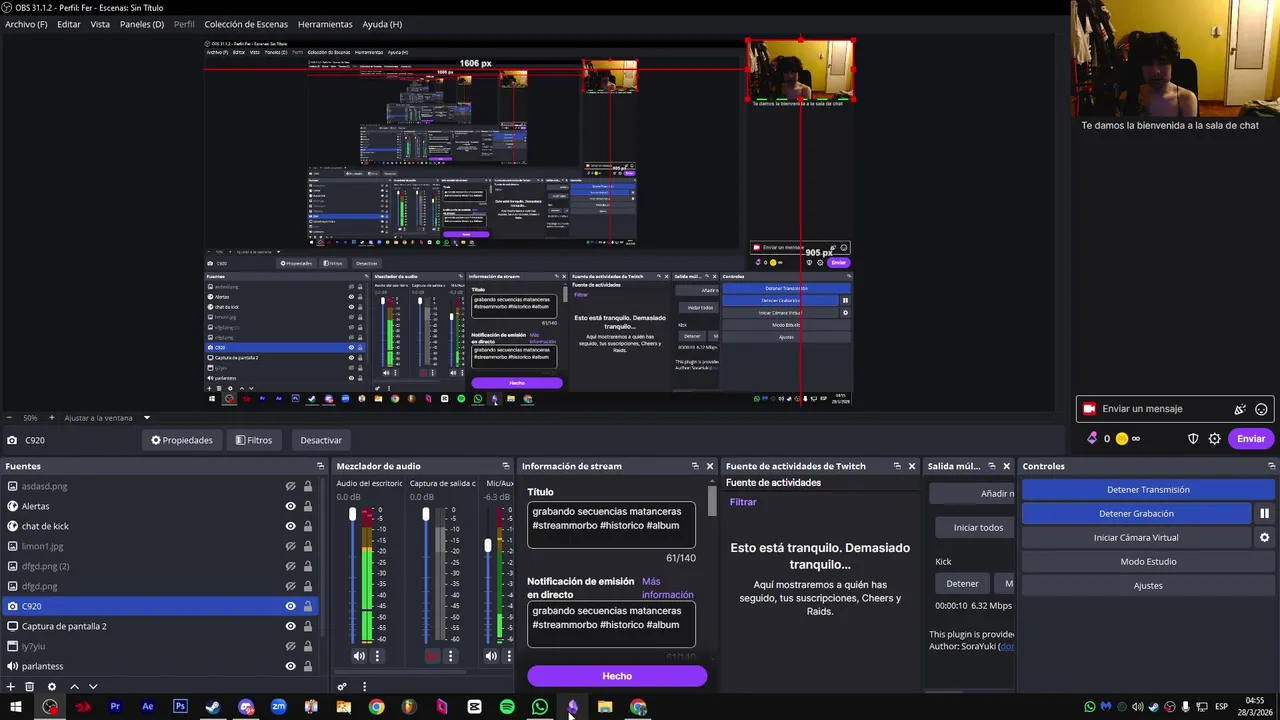Click purple Hecho button
The image size is (1280, 720).
617,676
